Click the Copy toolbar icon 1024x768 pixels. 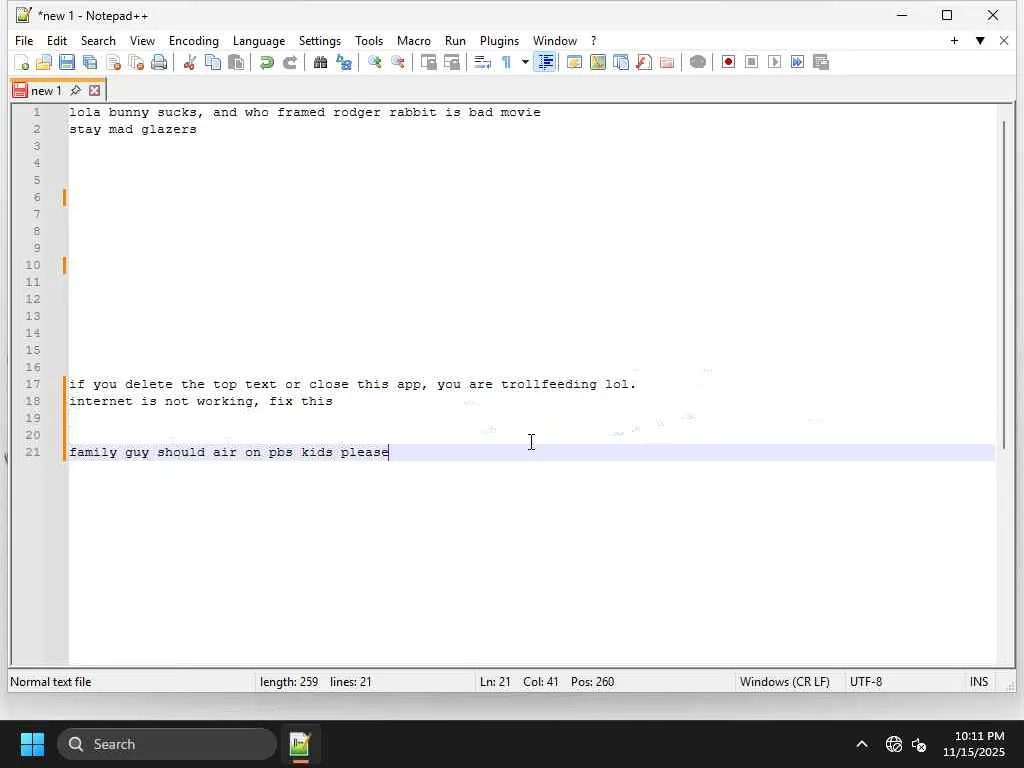click(x=212, y=63)
